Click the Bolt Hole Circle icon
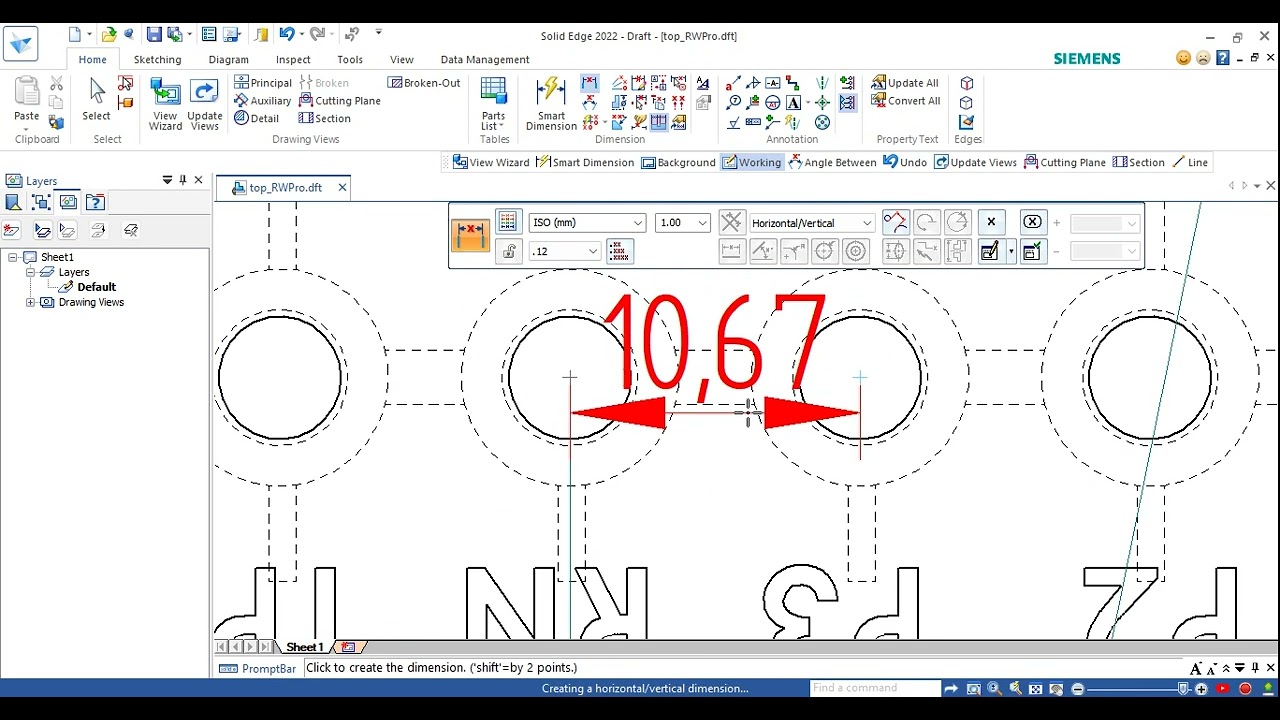 [x=822, y=123]
